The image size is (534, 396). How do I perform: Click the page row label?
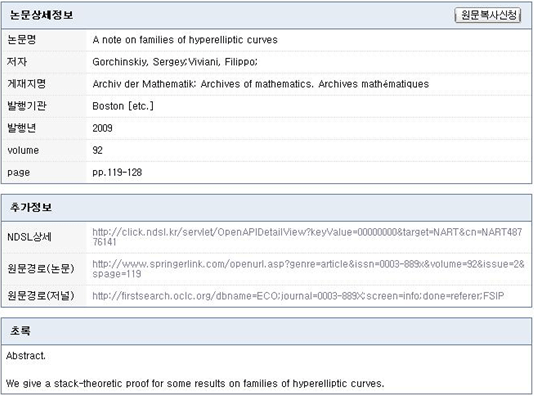tap(18, 173)
